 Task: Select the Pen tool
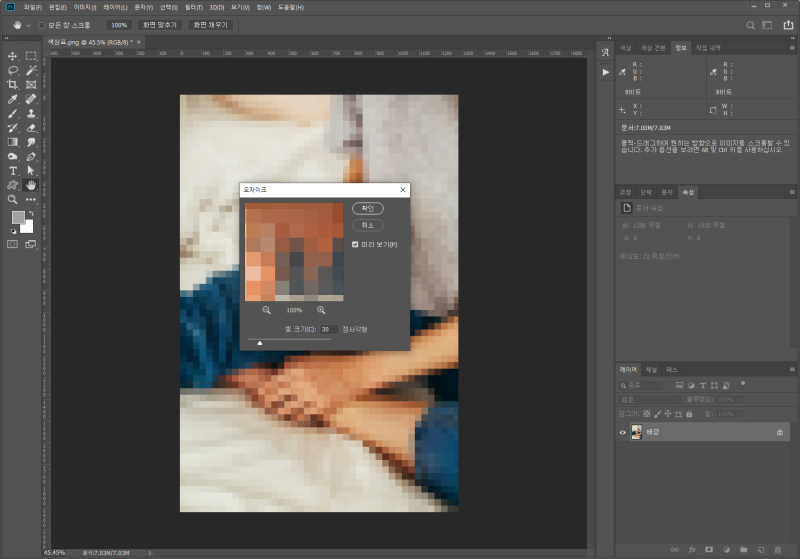31,156
